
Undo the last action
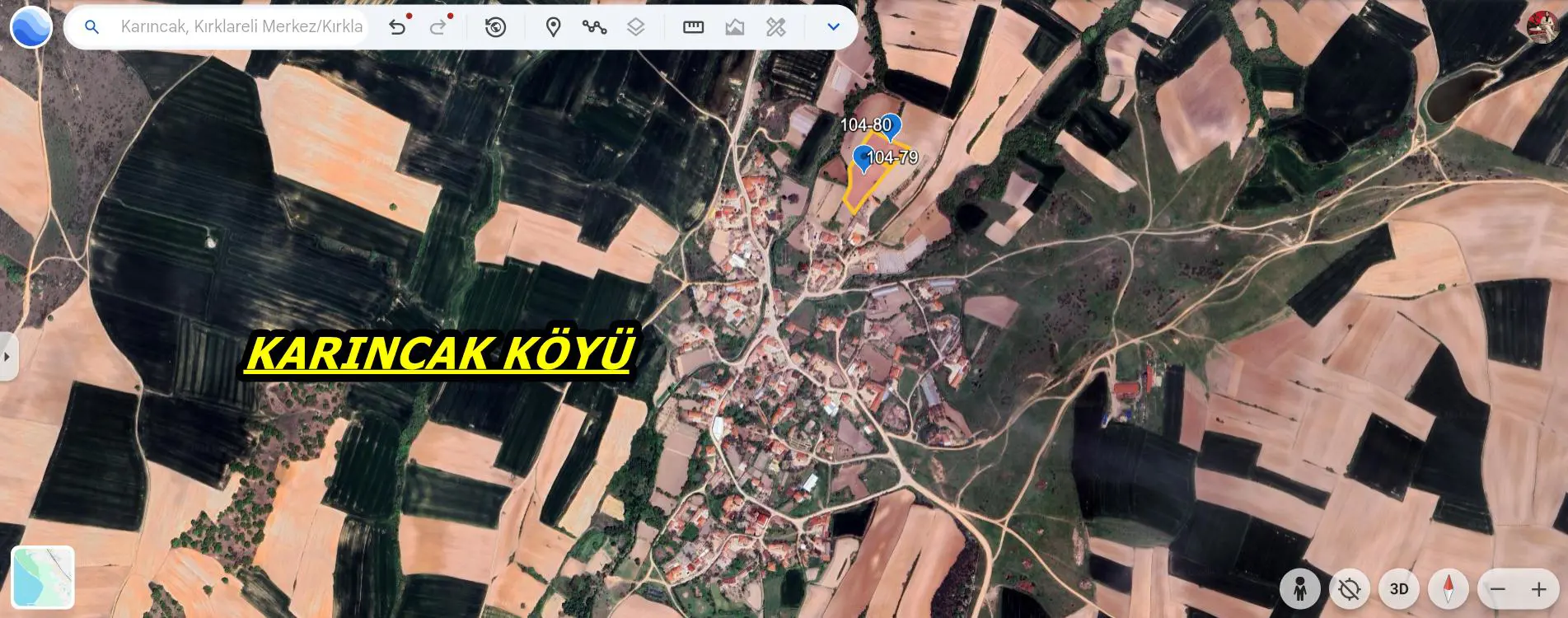pyautogui.click(x=398, y=27)
